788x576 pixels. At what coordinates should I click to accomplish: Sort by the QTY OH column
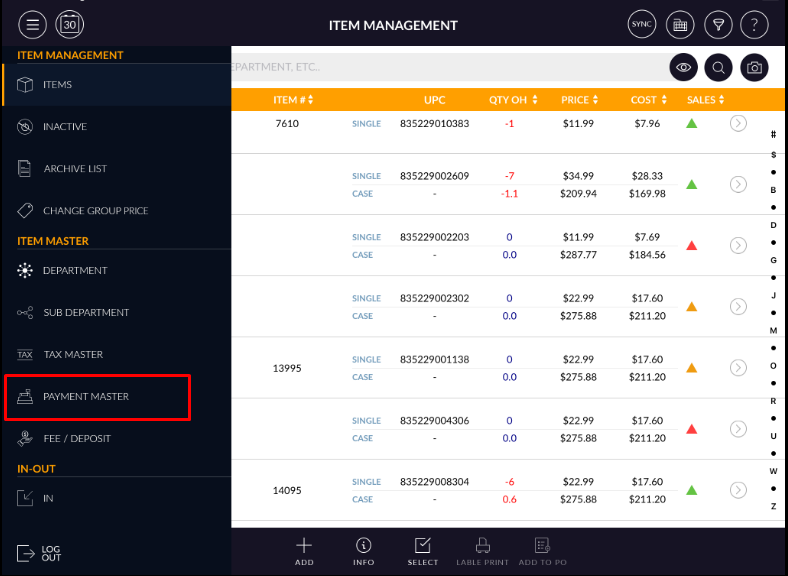coord(514,100)
